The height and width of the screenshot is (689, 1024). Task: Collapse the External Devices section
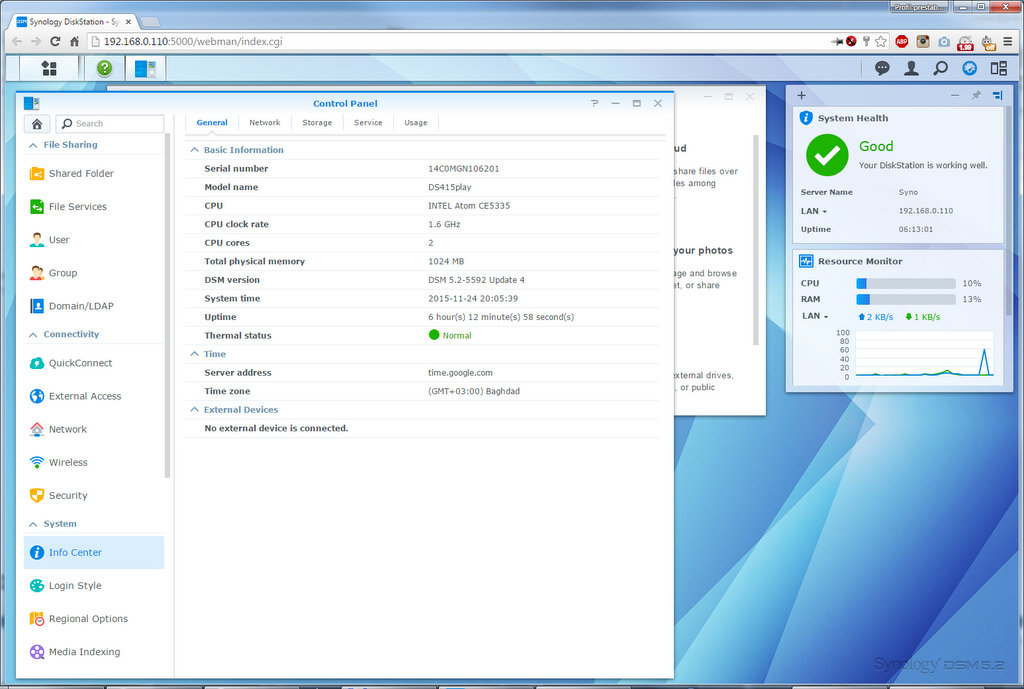click(194, 409)
